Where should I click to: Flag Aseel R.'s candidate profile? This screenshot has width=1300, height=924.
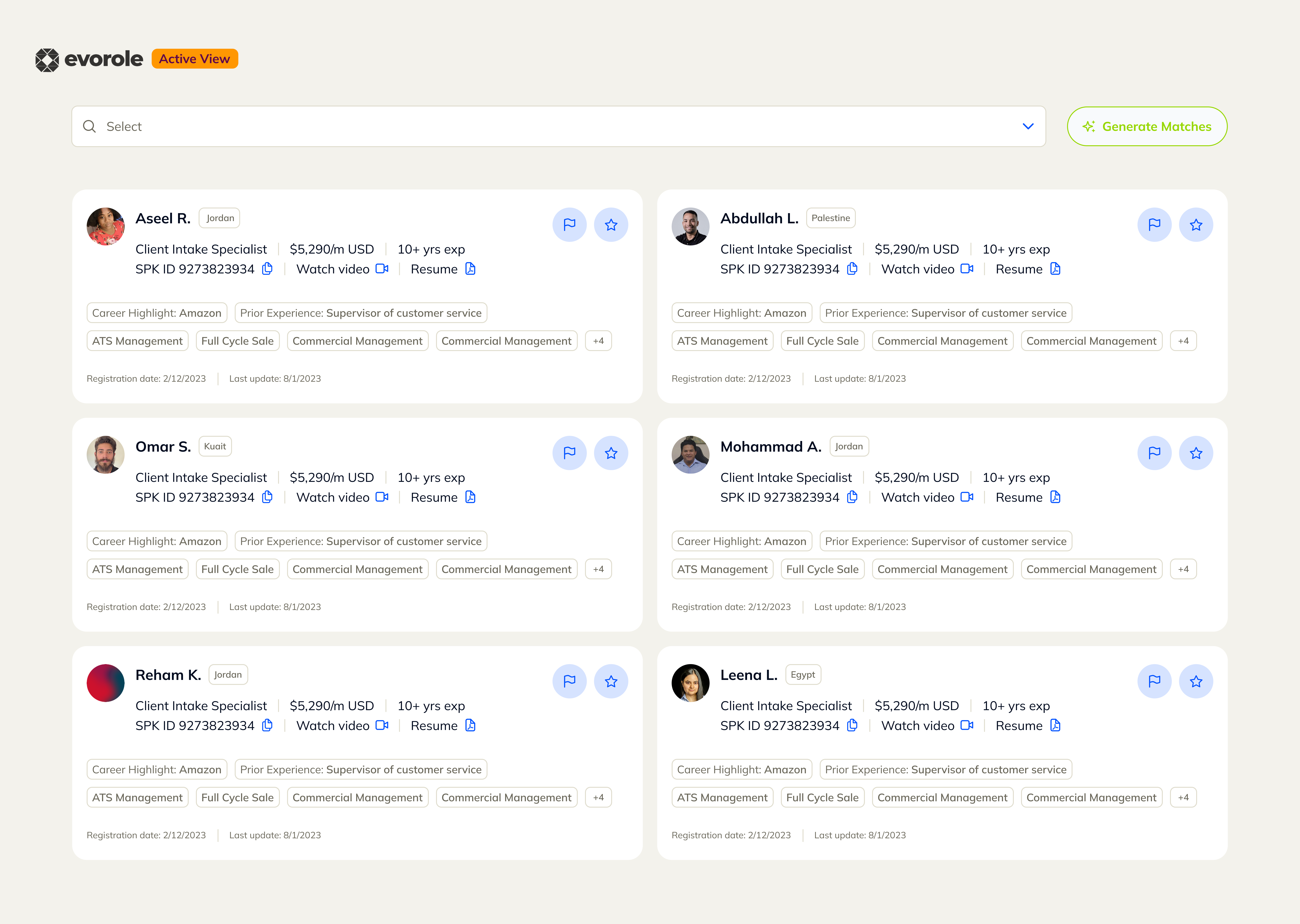[569, 225]
